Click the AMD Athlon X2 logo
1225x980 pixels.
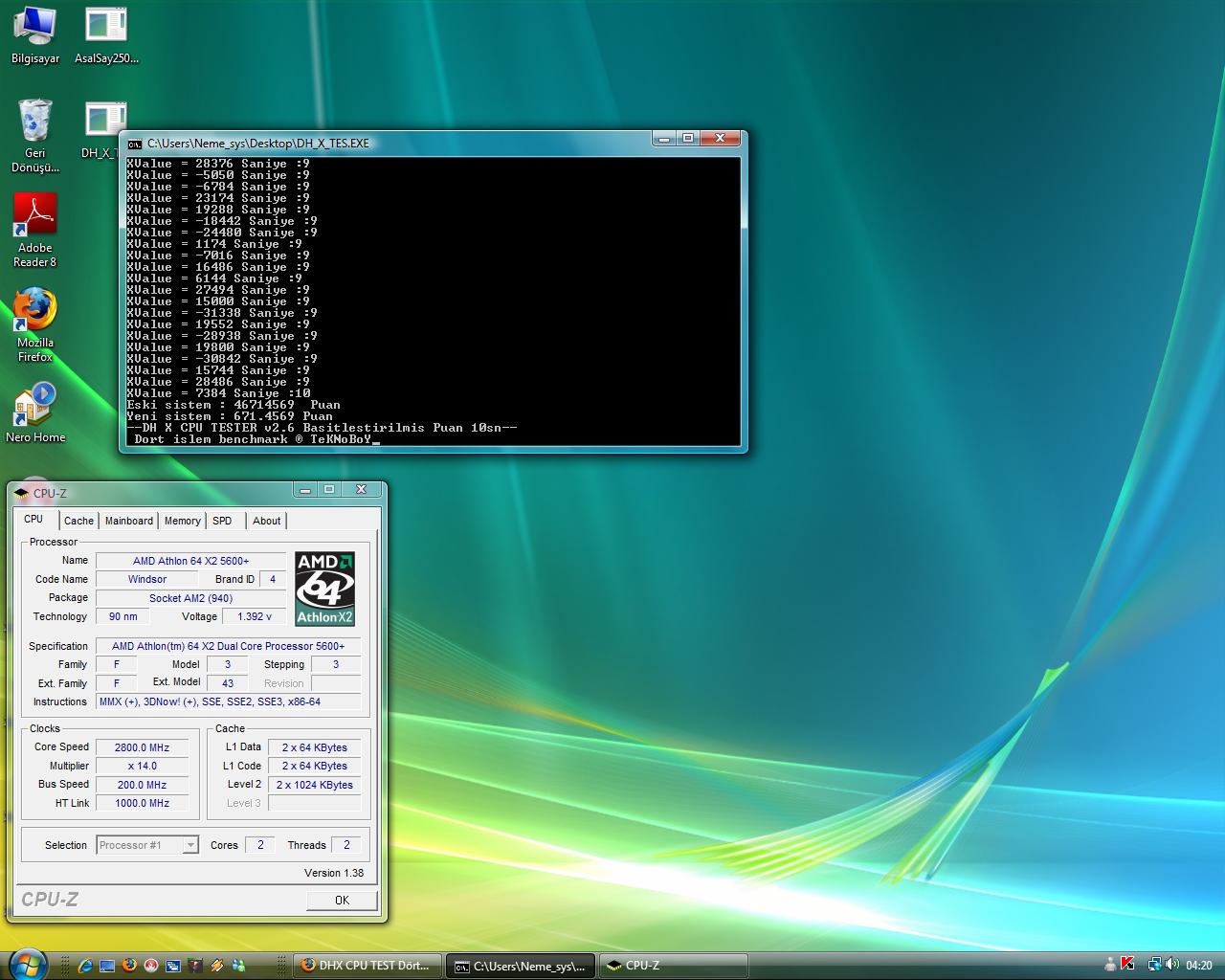(324, 589)
